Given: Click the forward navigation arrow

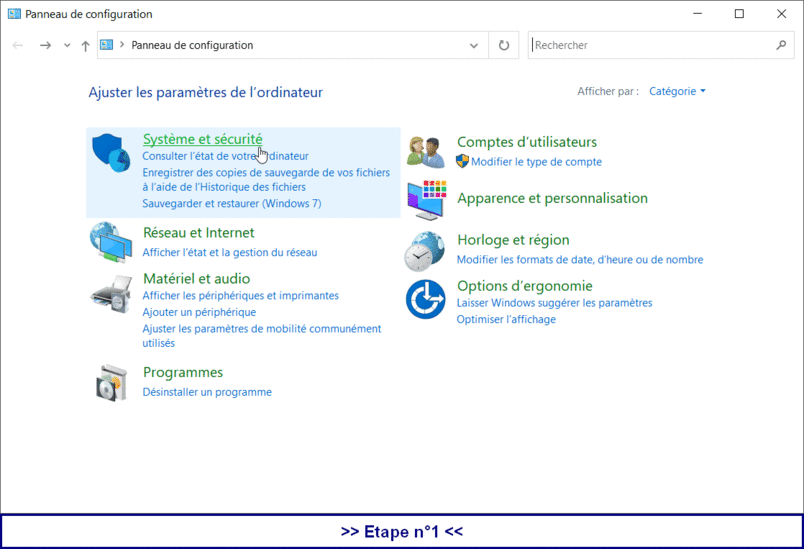Looking at the screenshot, I should coord(45,45).
